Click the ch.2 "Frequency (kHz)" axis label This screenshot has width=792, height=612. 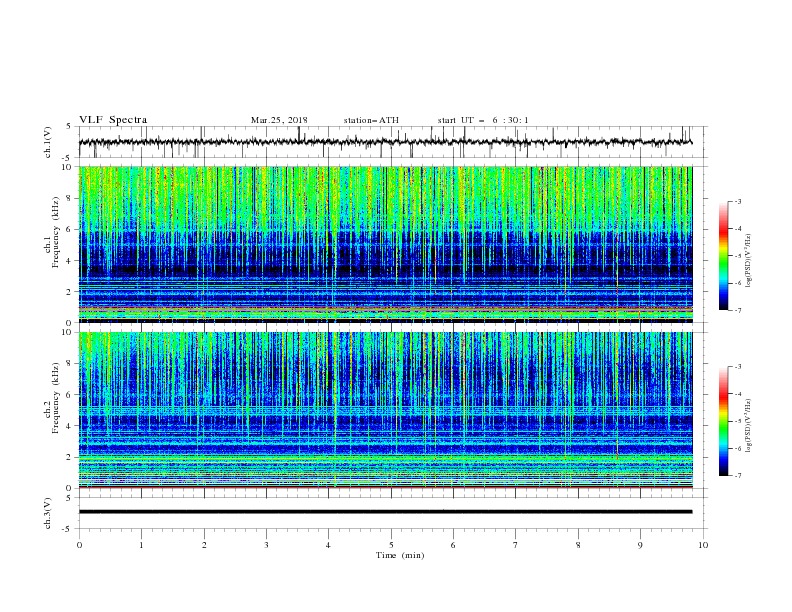click(x=56, y=398)
